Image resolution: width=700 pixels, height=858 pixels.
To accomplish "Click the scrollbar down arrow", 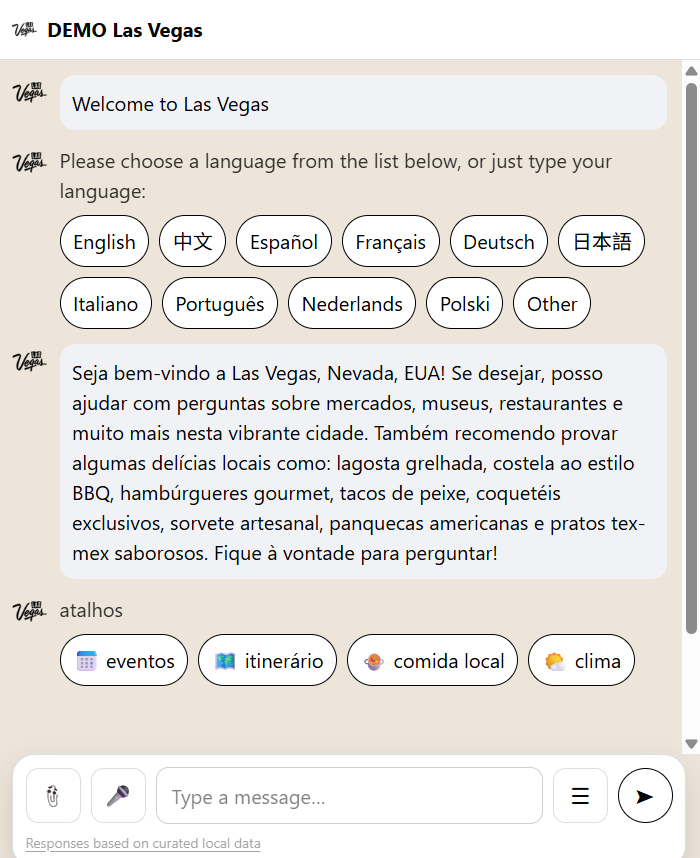I will (x=691, y=744).
